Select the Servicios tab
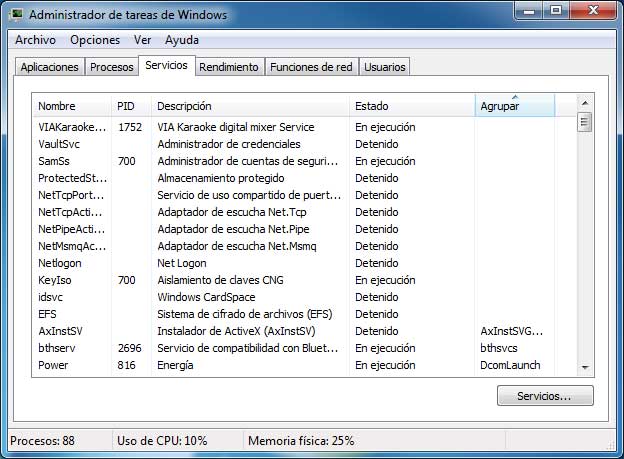 [166, 65]
